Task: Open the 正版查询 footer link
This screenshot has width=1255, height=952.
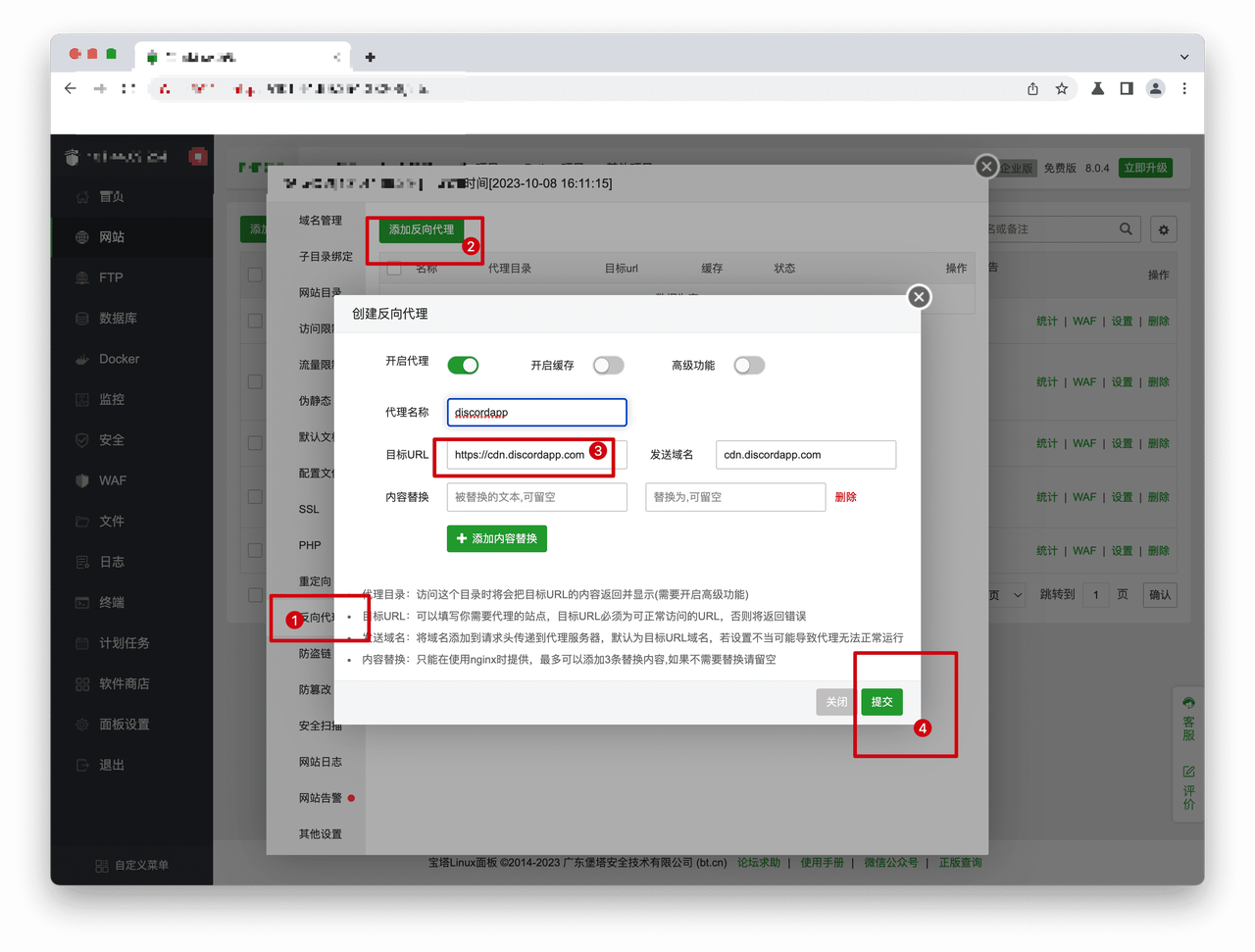Action: [x=960, y=863]
